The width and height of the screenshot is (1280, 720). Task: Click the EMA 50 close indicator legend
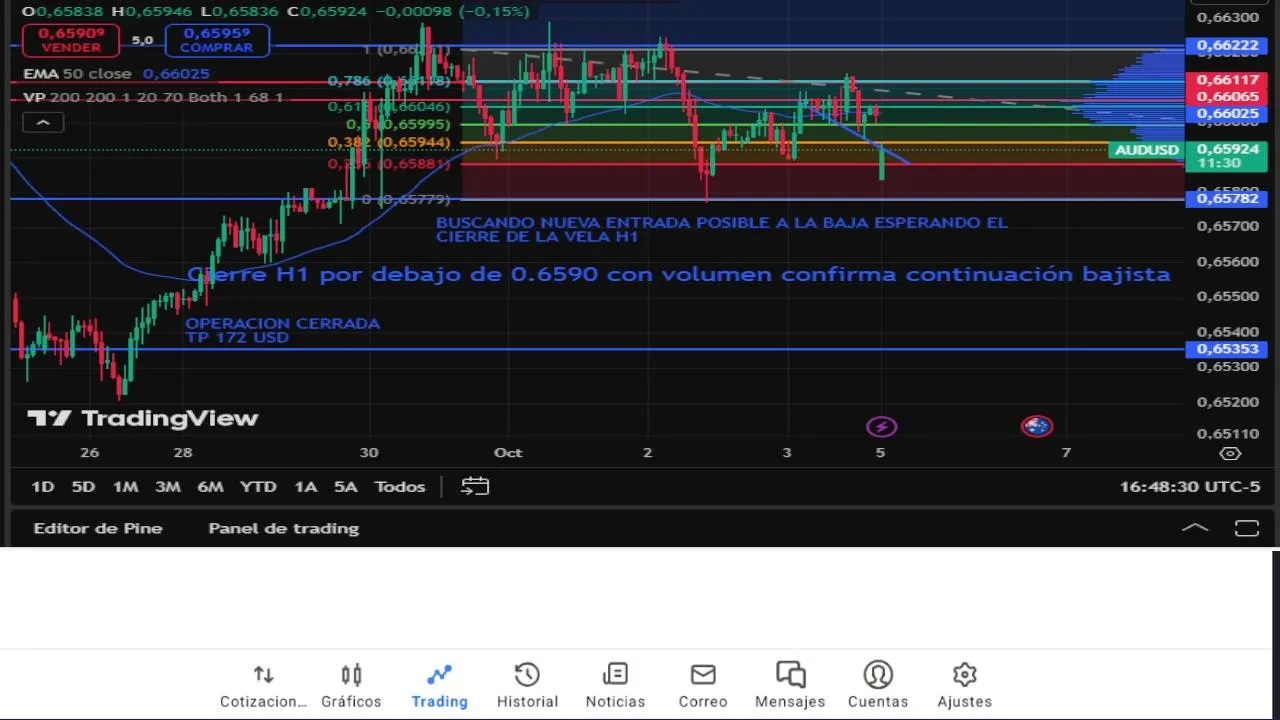[x=116, y=73]
